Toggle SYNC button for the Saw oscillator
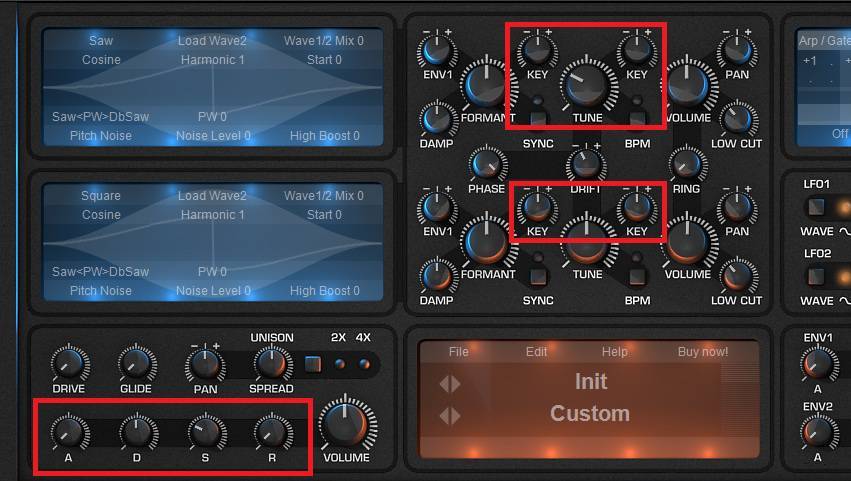The height and width of the screenshot is (481, 851). 538,120
